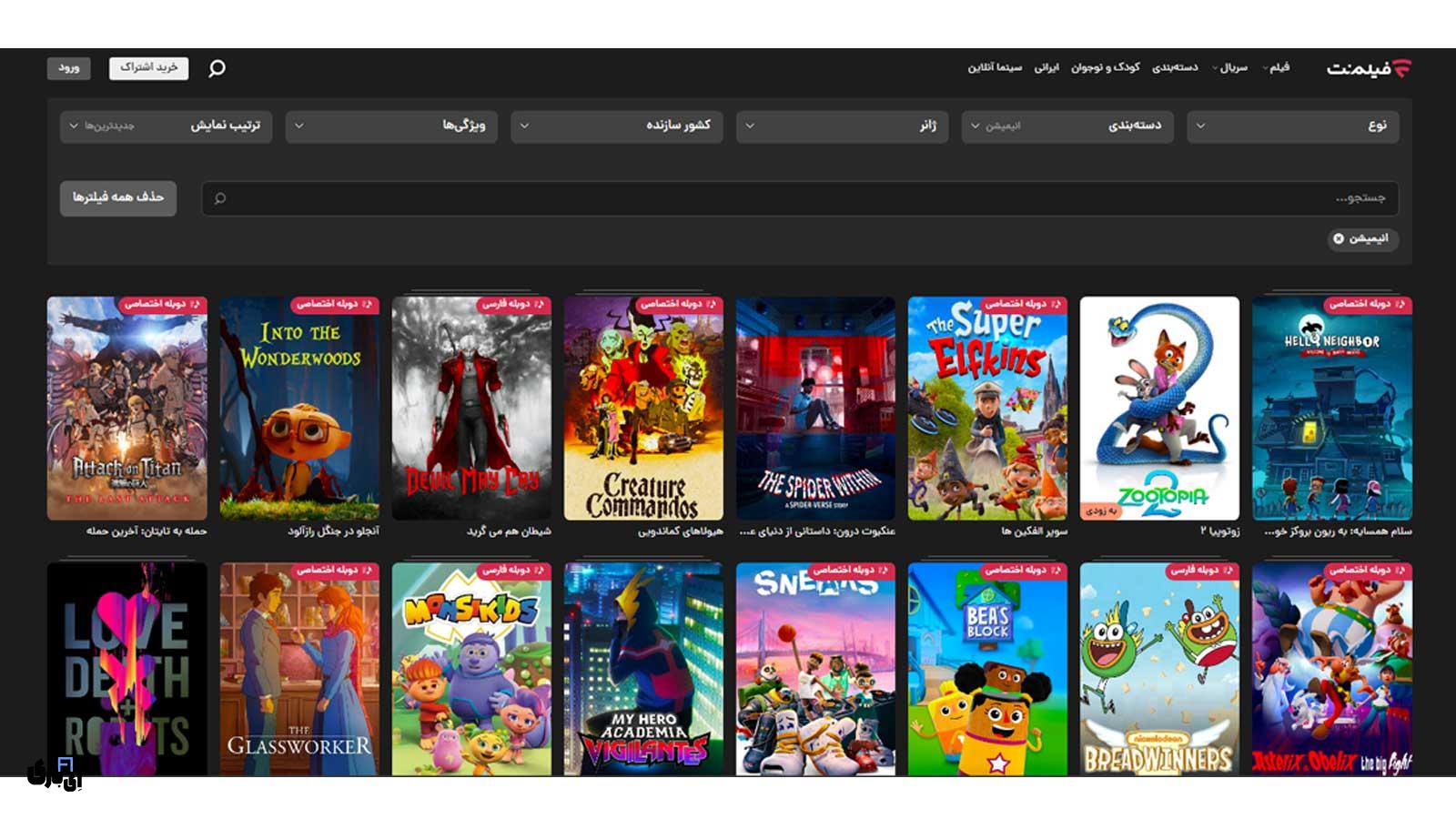Open the Bea's Block poster
The image size is (1456, 819).
point(987,669)
